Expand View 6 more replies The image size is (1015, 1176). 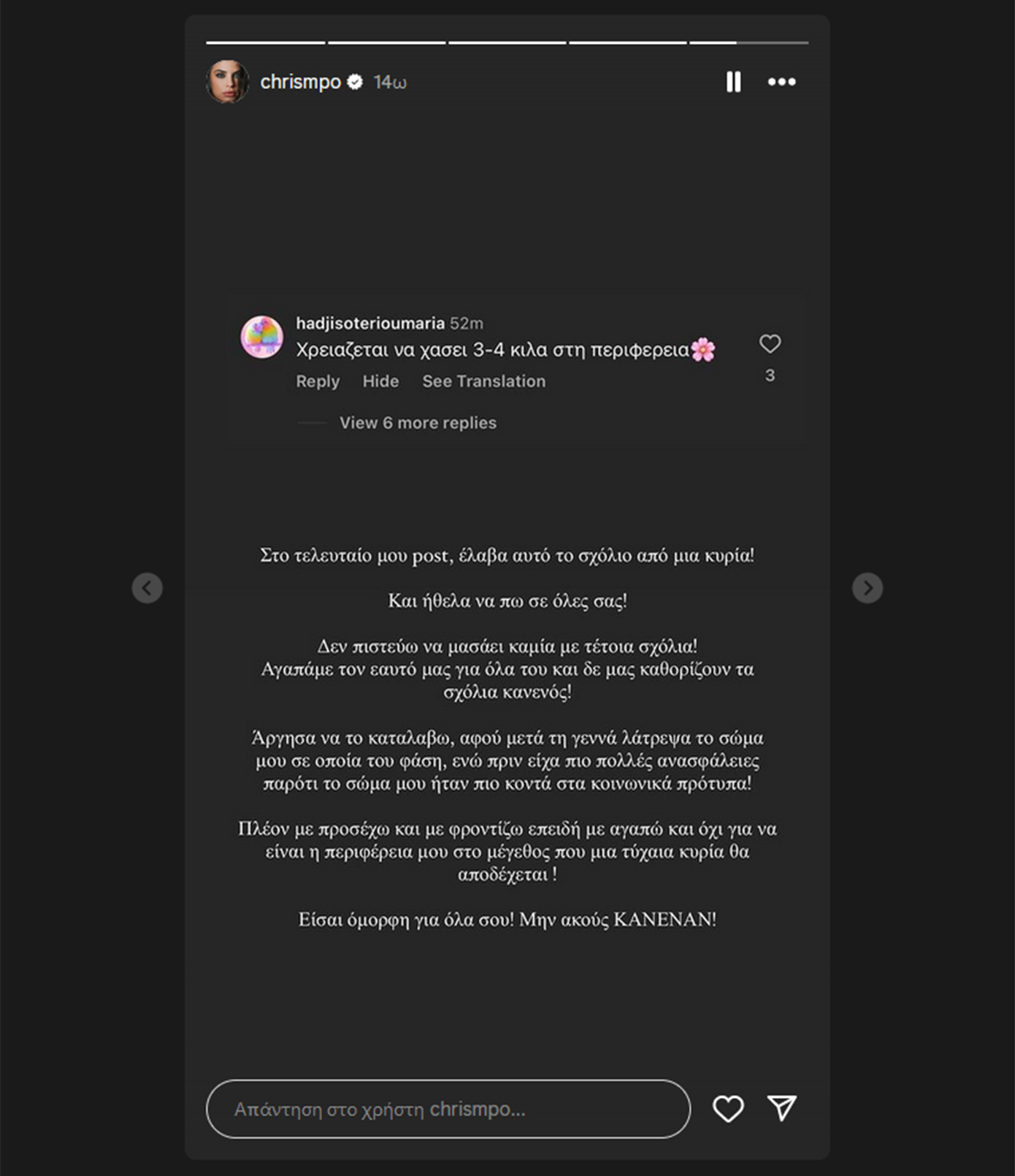(418, 423)
